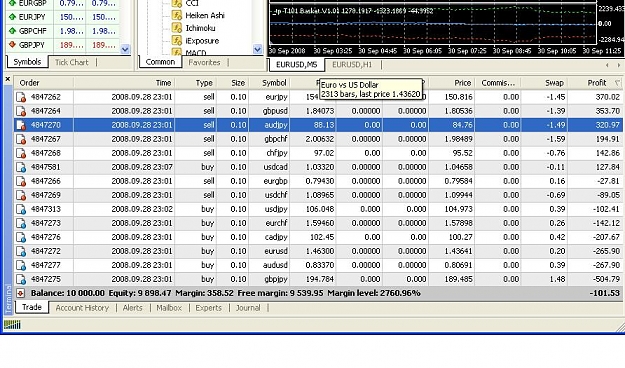
Task: Open the Trade tab in Terminal
Action: (32, 307)
